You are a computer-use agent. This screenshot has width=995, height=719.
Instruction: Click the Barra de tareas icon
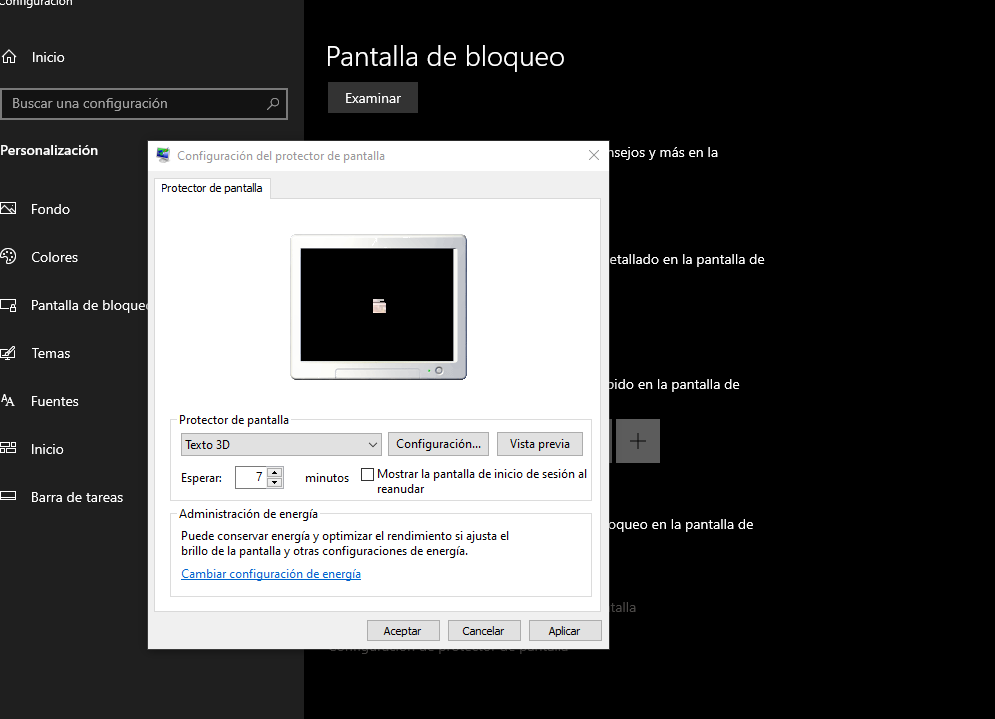9,497
